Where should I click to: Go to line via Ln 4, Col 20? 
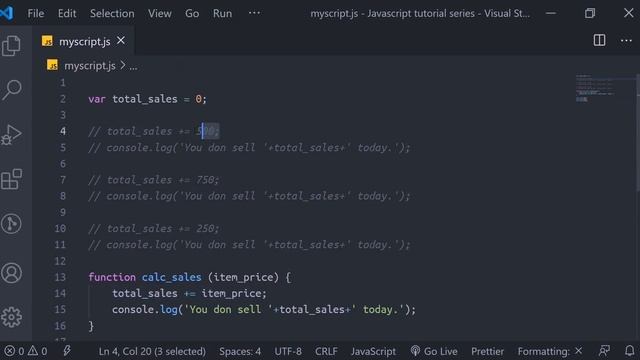[152, 351]
